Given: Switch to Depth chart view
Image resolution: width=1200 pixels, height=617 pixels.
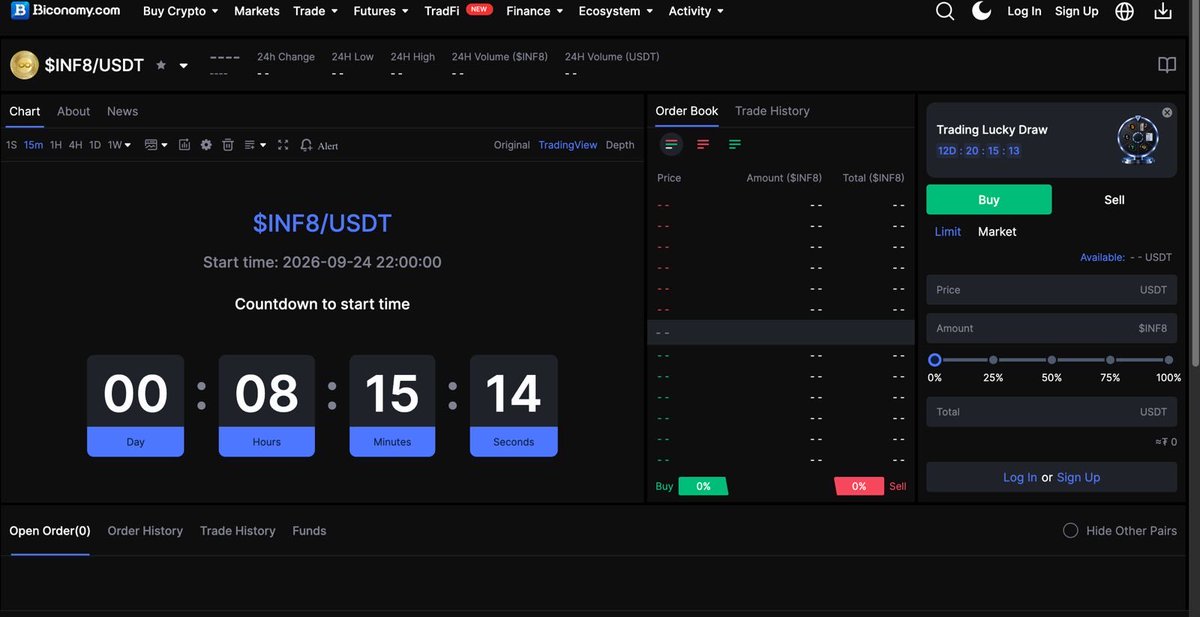Looking at the screenshot, I should pyautogui.click(x=620, y=145).
